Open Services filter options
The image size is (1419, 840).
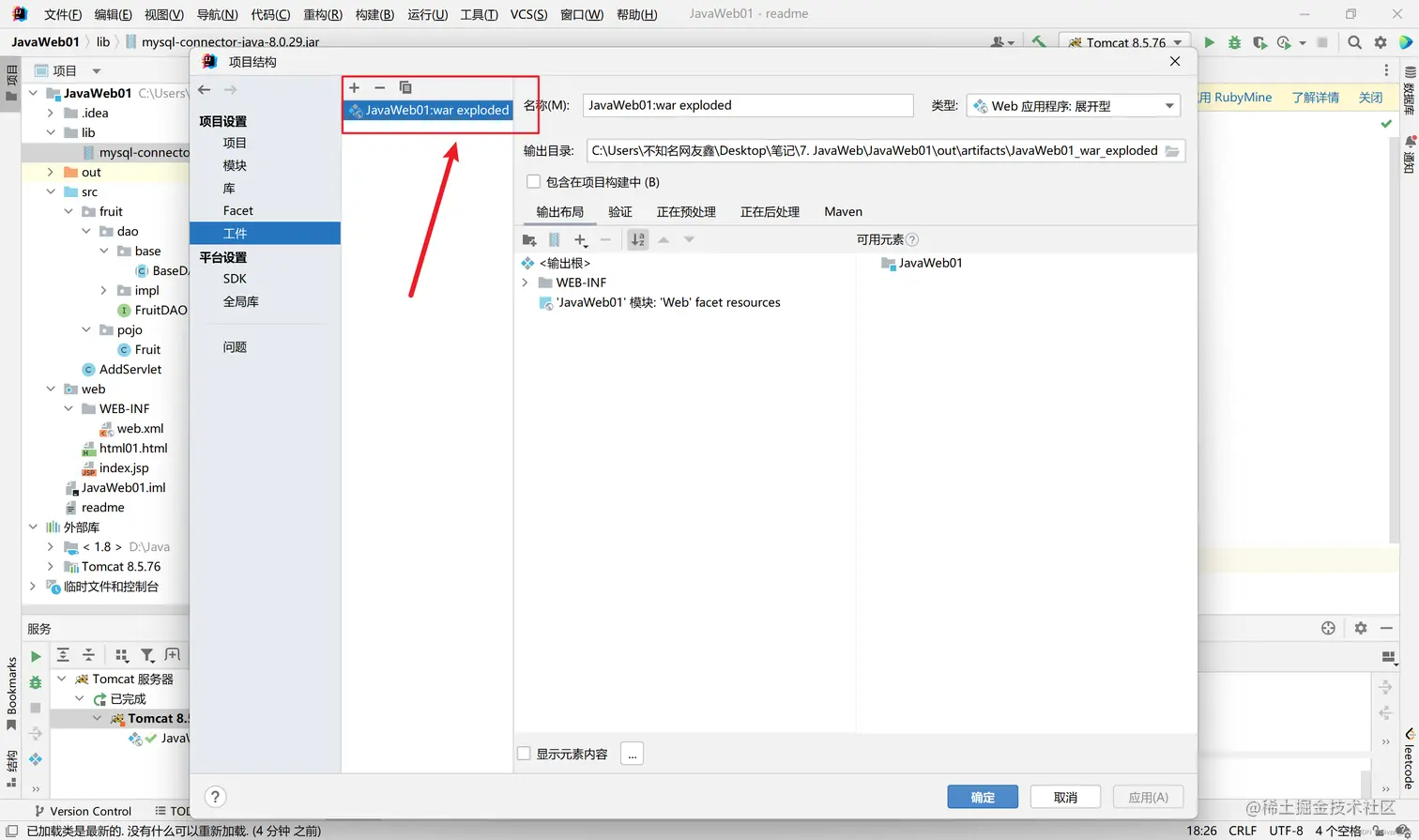tap(147, 655)
